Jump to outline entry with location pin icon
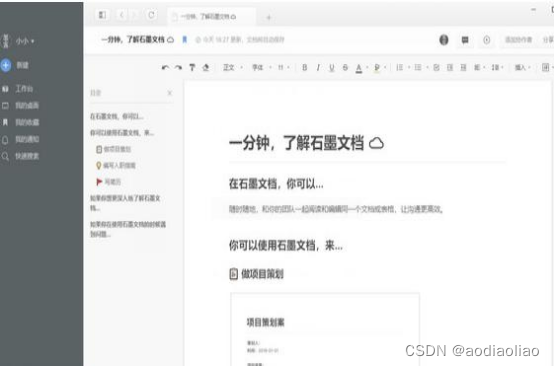The width and height of the screenshot is (554, 366). pyautogui.click(x=116, y=165)
